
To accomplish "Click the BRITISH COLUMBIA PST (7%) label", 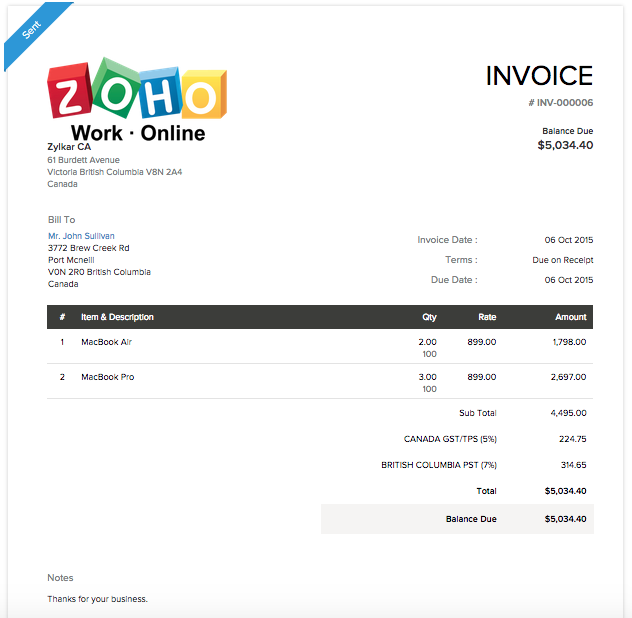I will click(439, 465).
